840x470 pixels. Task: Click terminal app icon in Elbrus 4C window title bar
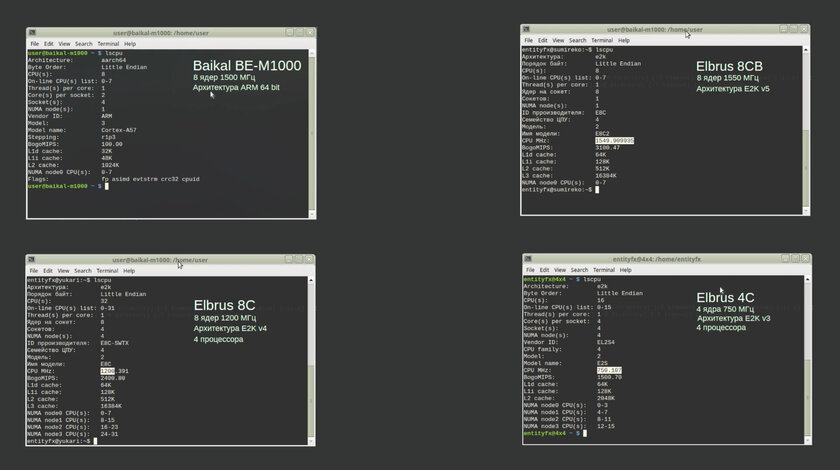pyautogui.click(x=528, y=259)
